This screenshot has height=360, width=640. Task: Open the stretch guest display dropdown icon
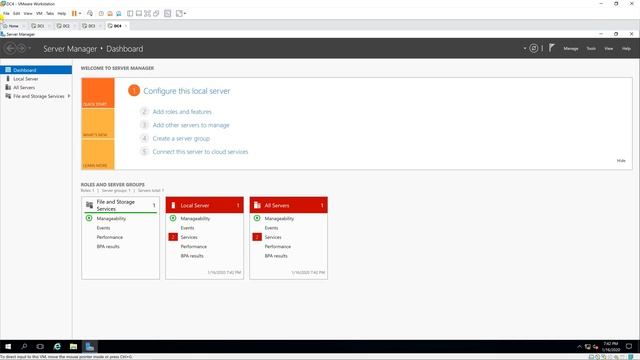[x=180, y=13]
